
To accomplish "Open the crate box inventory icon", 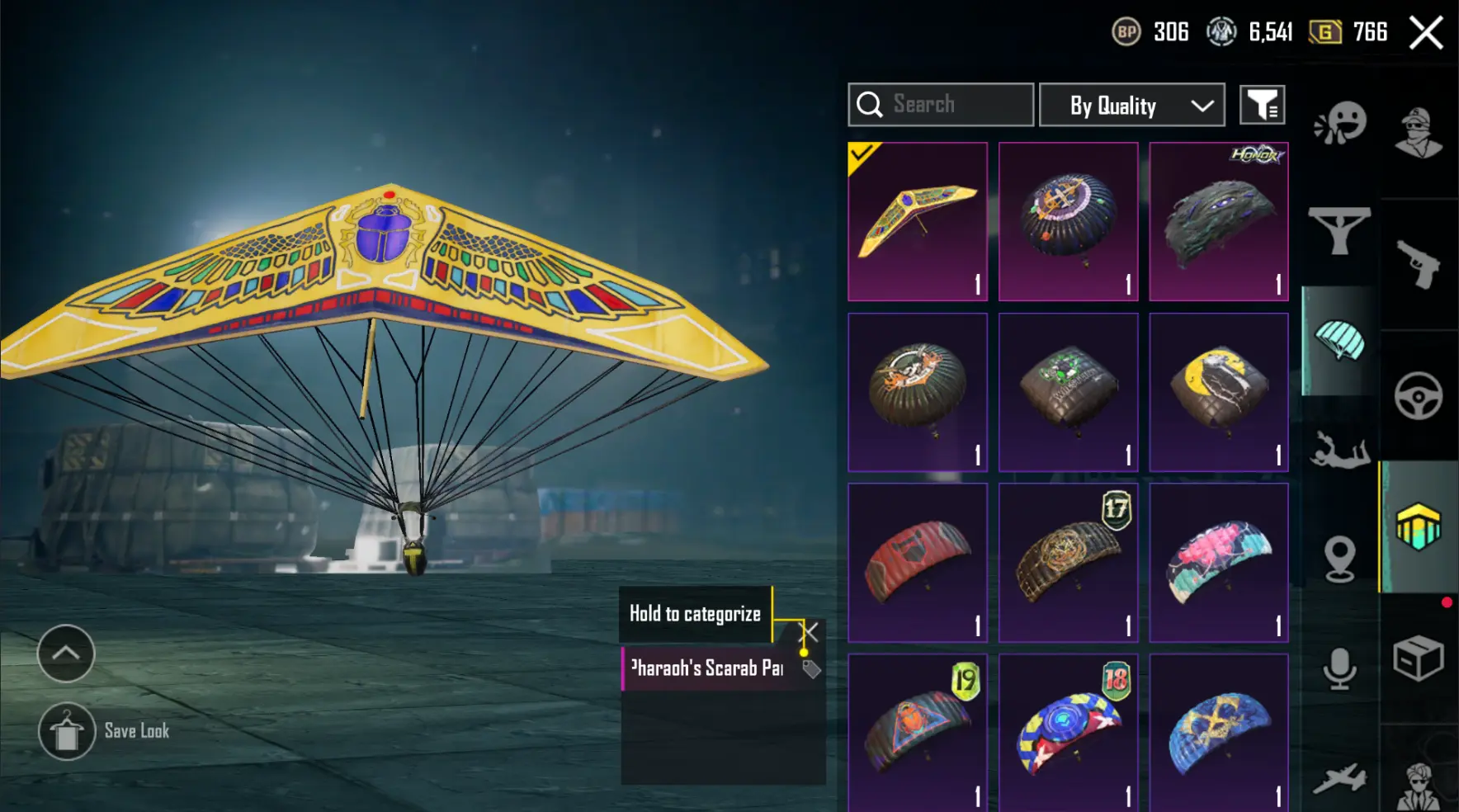I will (1419, 658).
